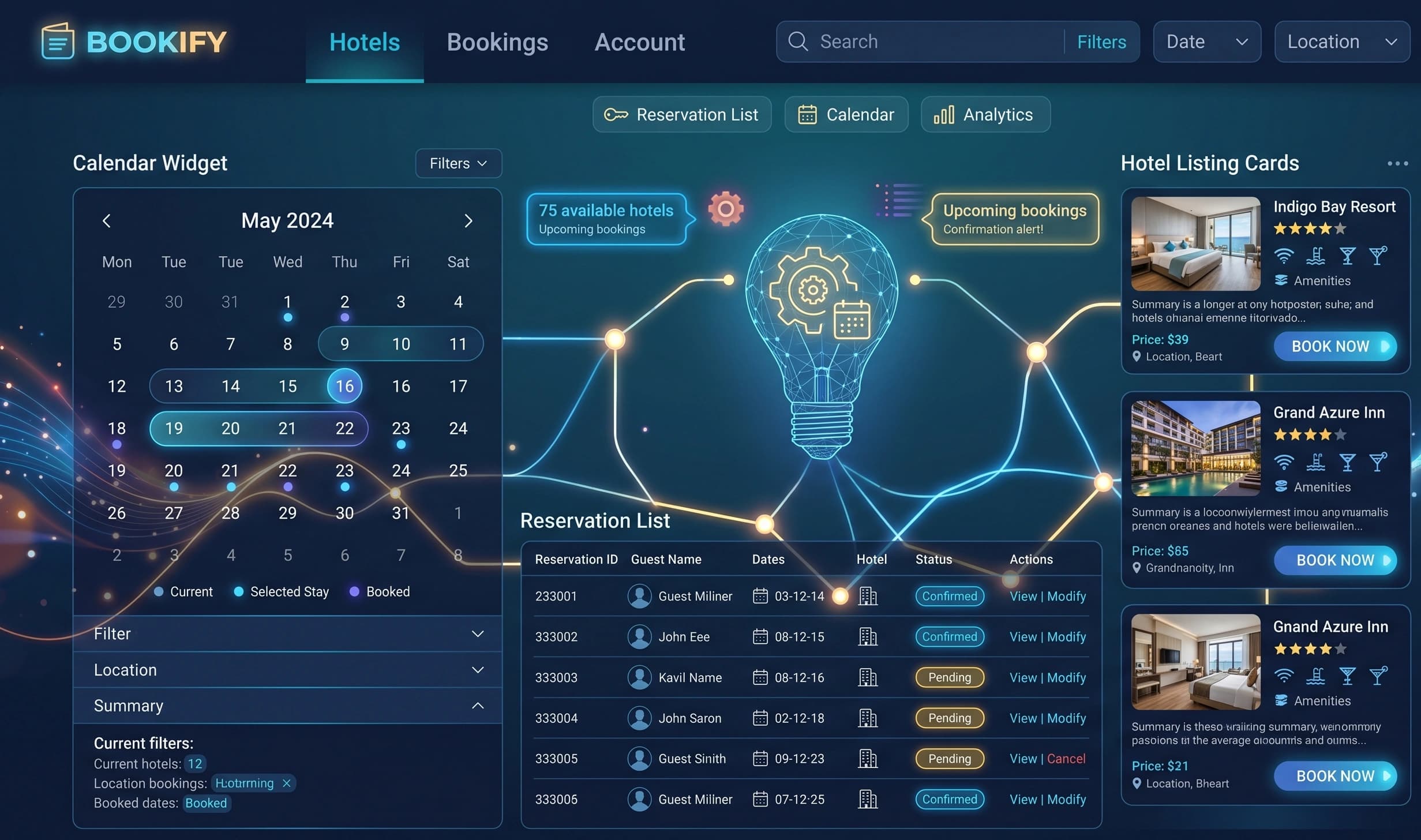Click the orange gear settings icon
The height and width of the screenshot is (840, 1421).
[x=726, y=208]
